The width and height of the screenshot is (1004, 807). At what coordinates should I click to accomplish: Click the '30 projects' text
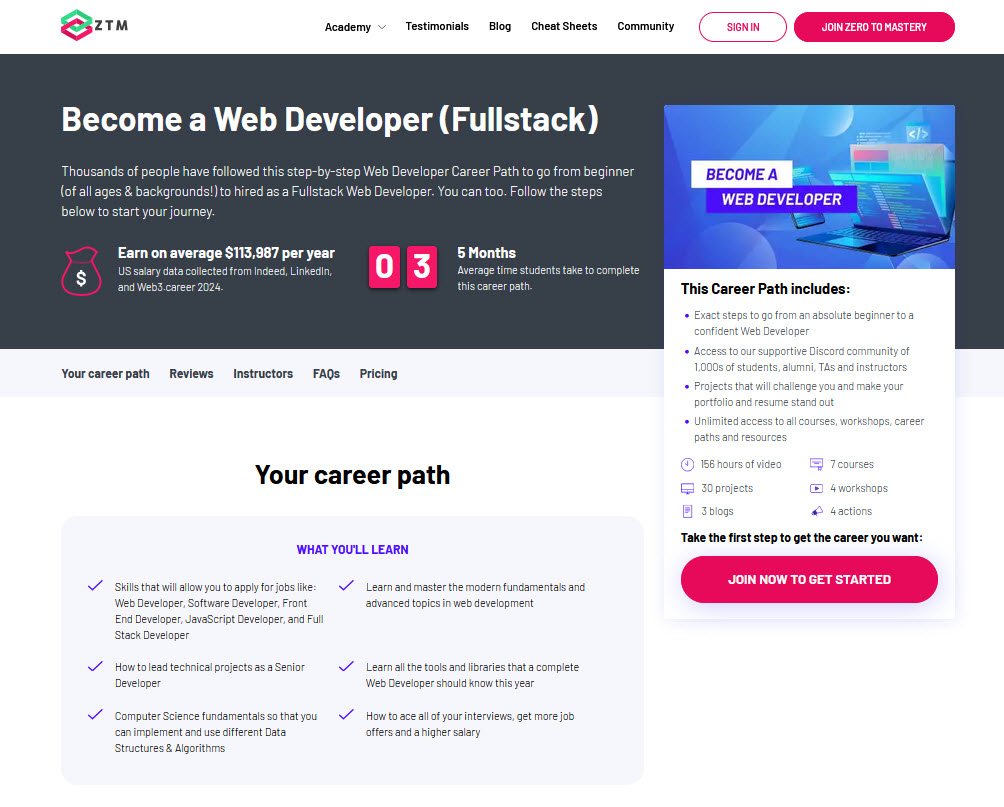tap(727, 488)
